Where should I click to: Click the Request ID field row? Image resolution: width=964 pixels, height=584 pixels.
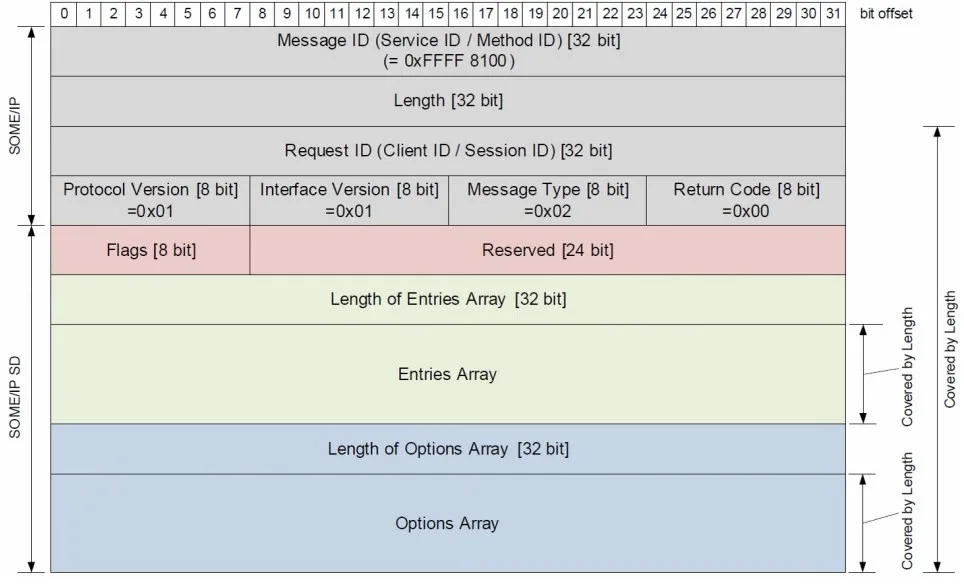click(447, 151)
